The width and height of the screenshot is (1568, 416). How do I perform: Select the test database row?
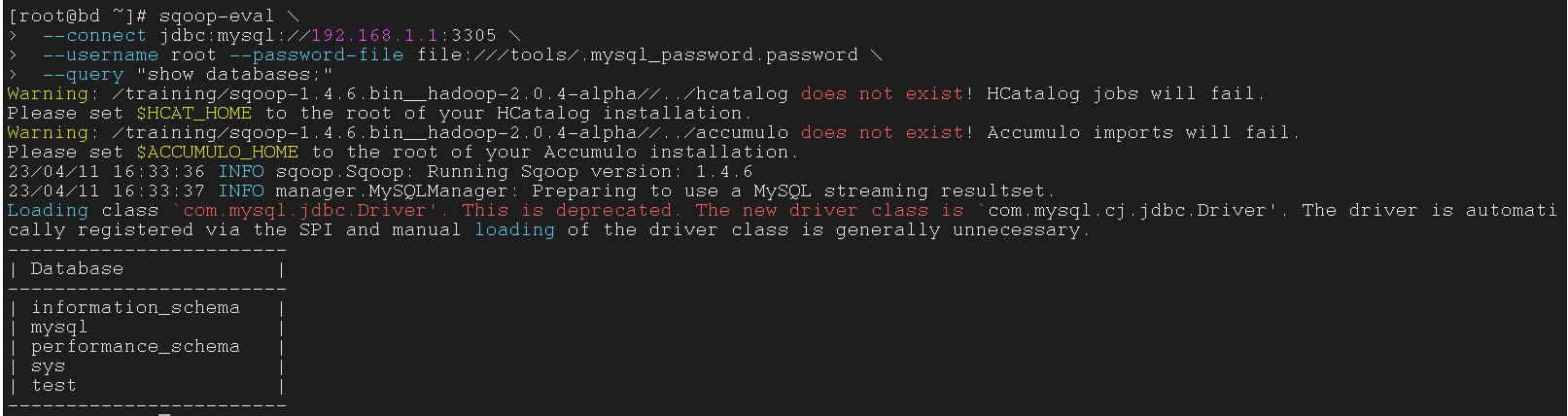pos(53,385)
